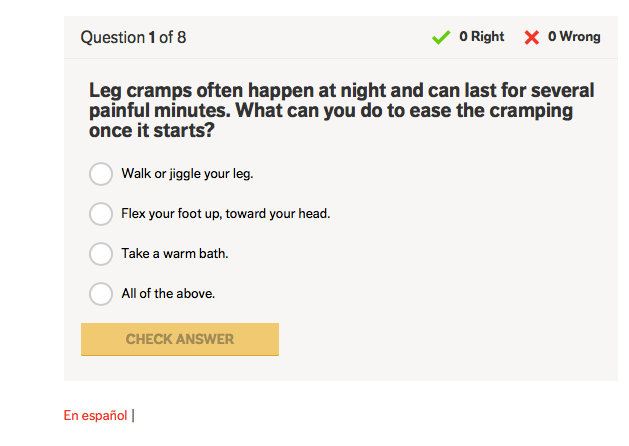
Task: Mark the "All of the above" radio button
Action: pos(101,294)
